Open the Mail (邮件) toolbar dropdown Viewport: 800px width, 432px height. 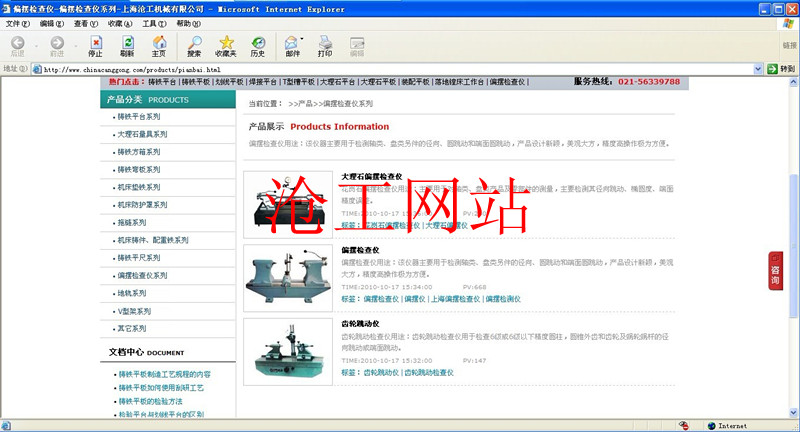pos(293,46)
